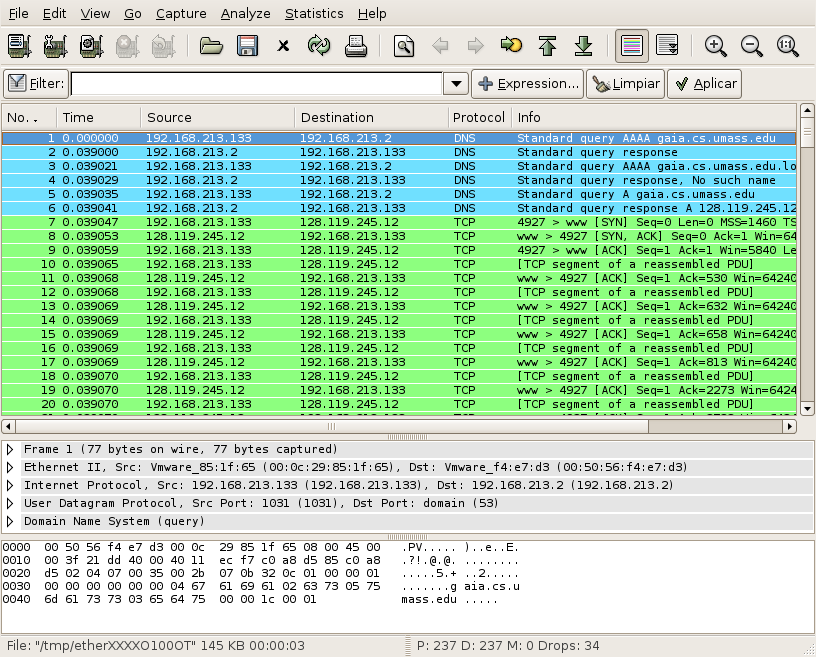Click the Filter button
Screen dimensions: 816x657
tap(36, 84)
